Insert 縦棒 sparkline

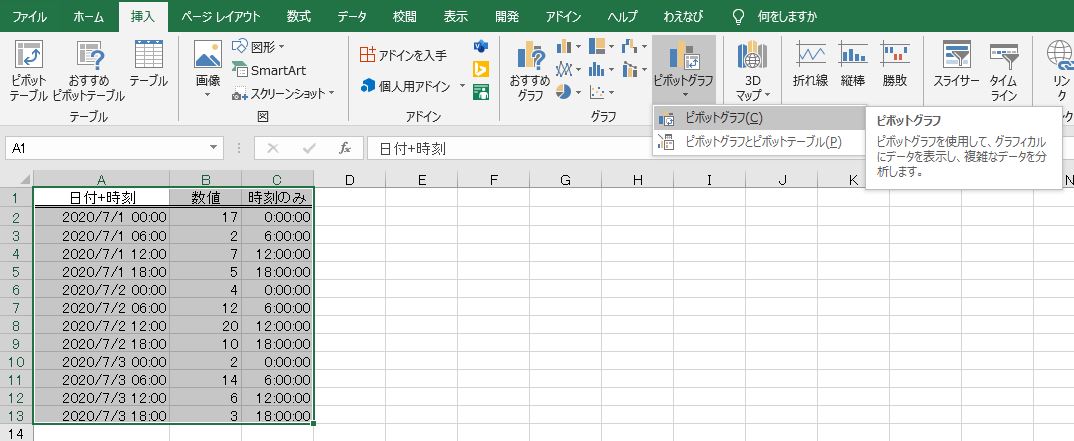[x=853, y=64]
